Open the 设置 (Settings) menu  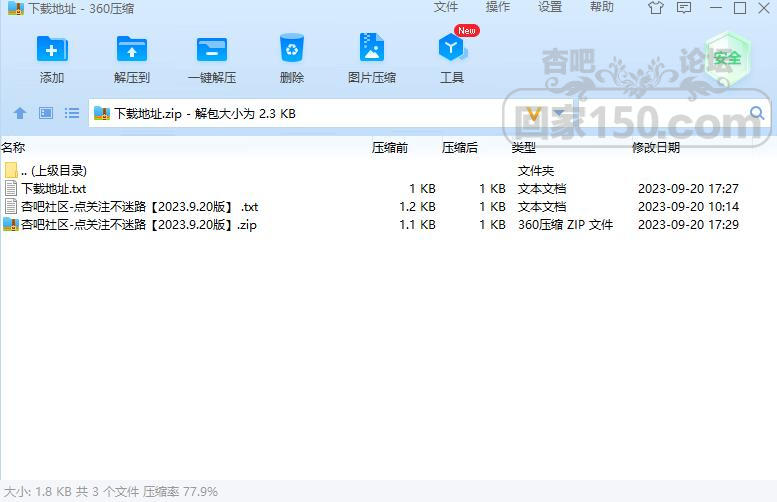(x=550, y=8)
